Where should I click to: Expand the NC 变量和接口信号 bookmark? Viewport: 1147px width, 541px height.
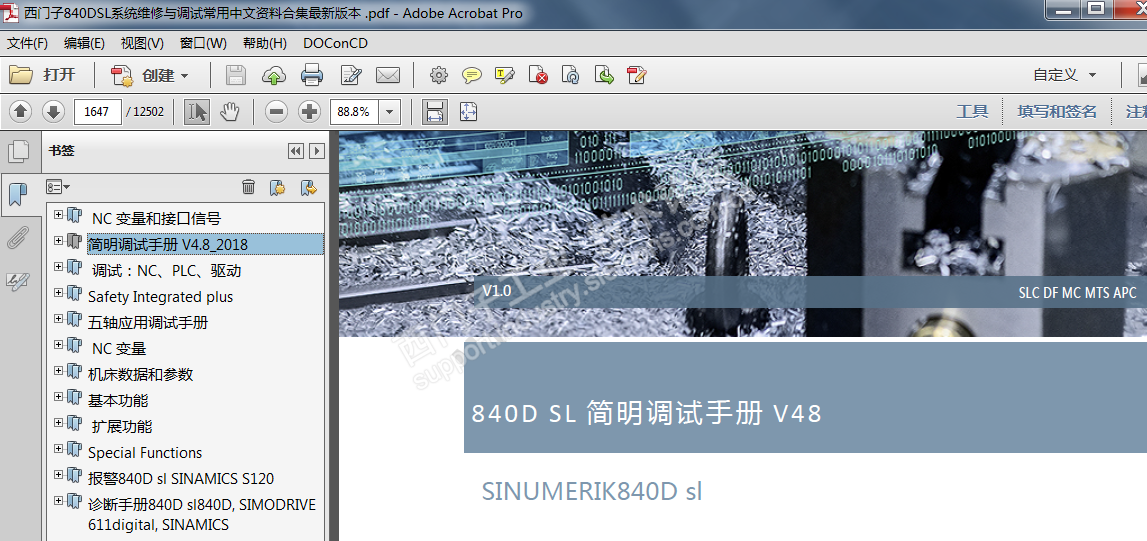click(x=59, y=214)
